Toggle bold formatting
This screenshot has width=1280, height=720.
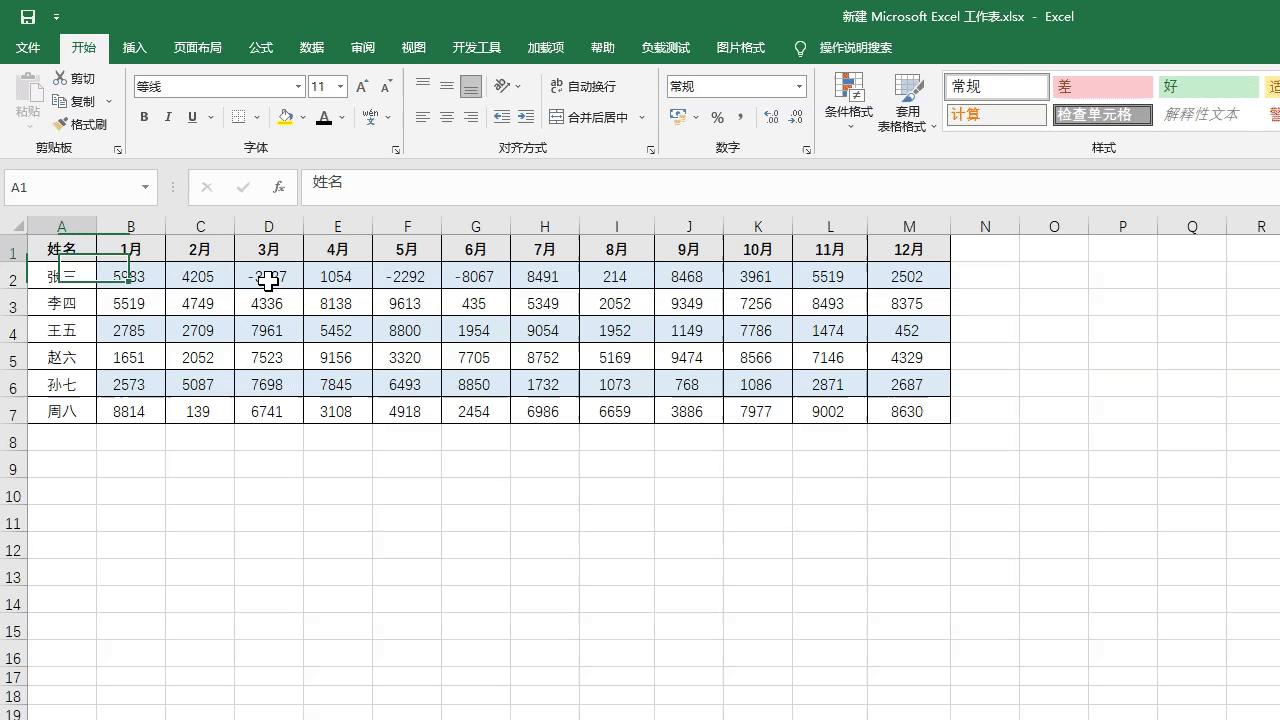144,117
